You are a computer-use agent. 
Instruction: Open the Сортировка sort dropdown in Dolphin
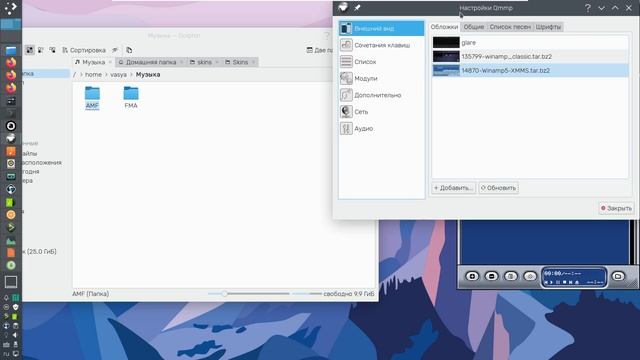84,50
